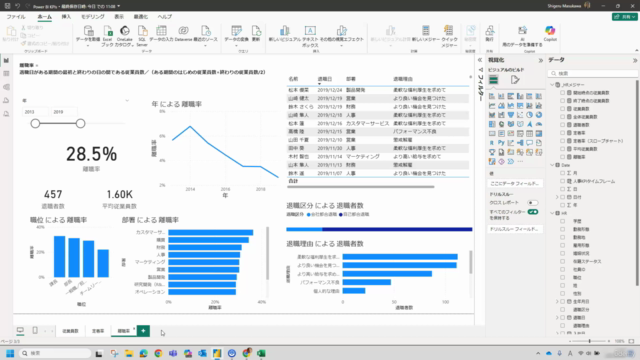This screenshot has width=640, height=360.
Task: Open the 従業員数 page tab
Action: (70, 331)
